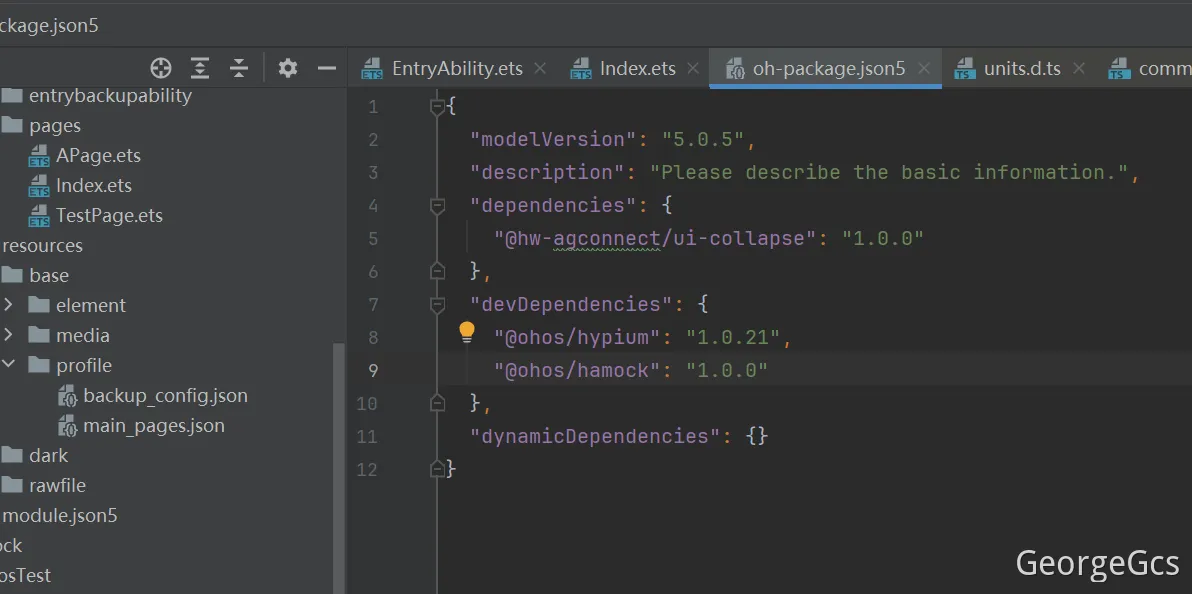Select entrybackupability folder in tree
The height and width of the screenshot is (594, 1192).
click(x=110, y=96)
